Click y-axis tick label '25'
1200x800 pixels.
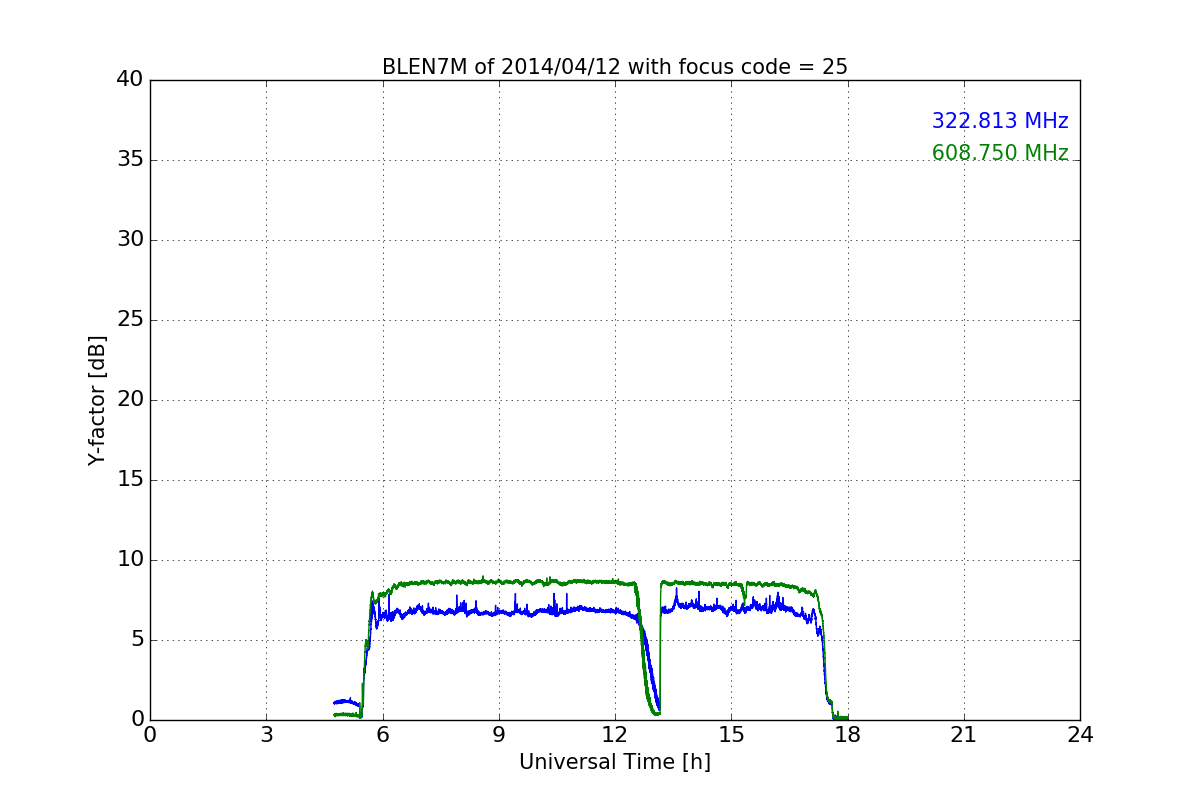[x=130, y=320]
